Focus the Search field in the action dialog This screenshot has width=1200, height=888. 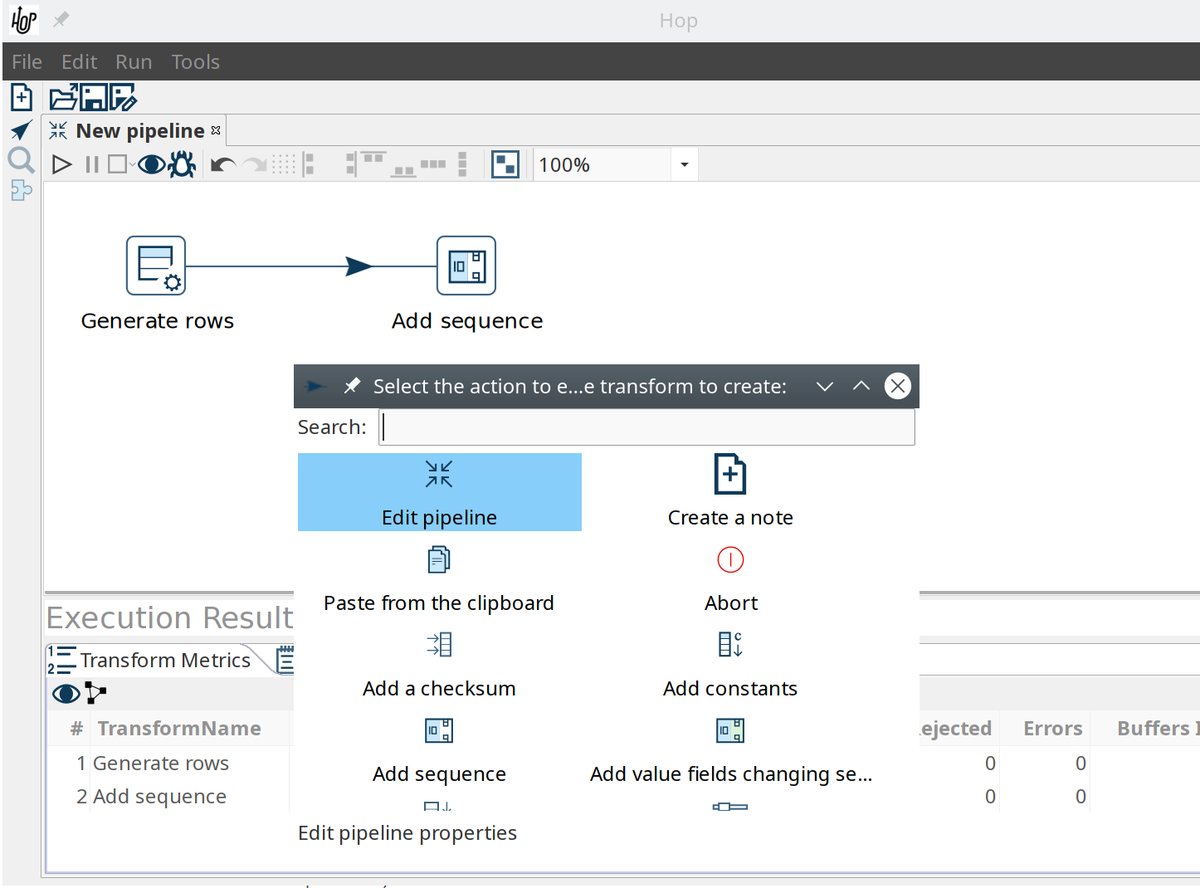pyautogui.click(x=647, y=428)
